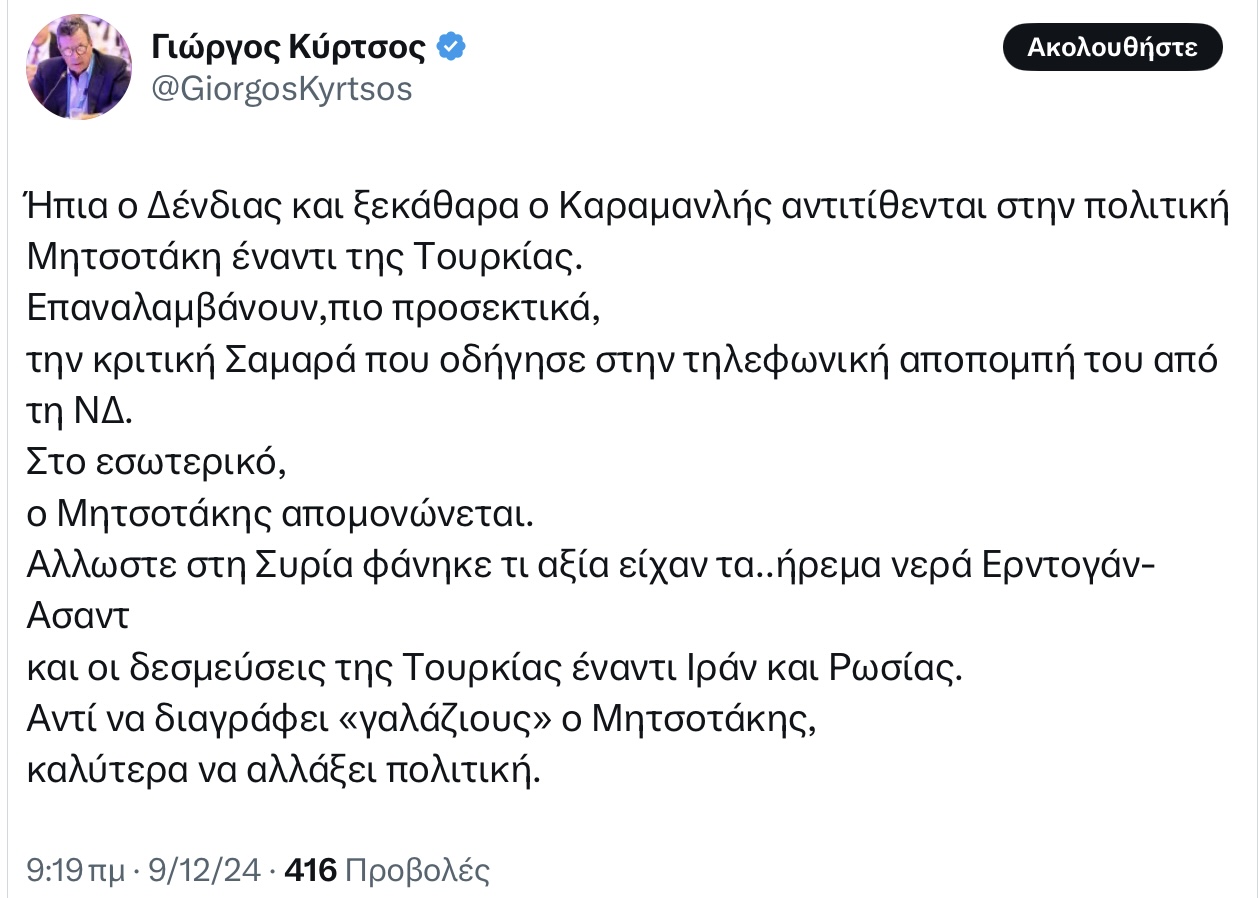Image resolution: width=1258 pixels, height=898 pixels.
Task: Click the line "Επαναλαμβάνουν,πιο προσεκτικά,"
Action: click(x=310, y=308)
